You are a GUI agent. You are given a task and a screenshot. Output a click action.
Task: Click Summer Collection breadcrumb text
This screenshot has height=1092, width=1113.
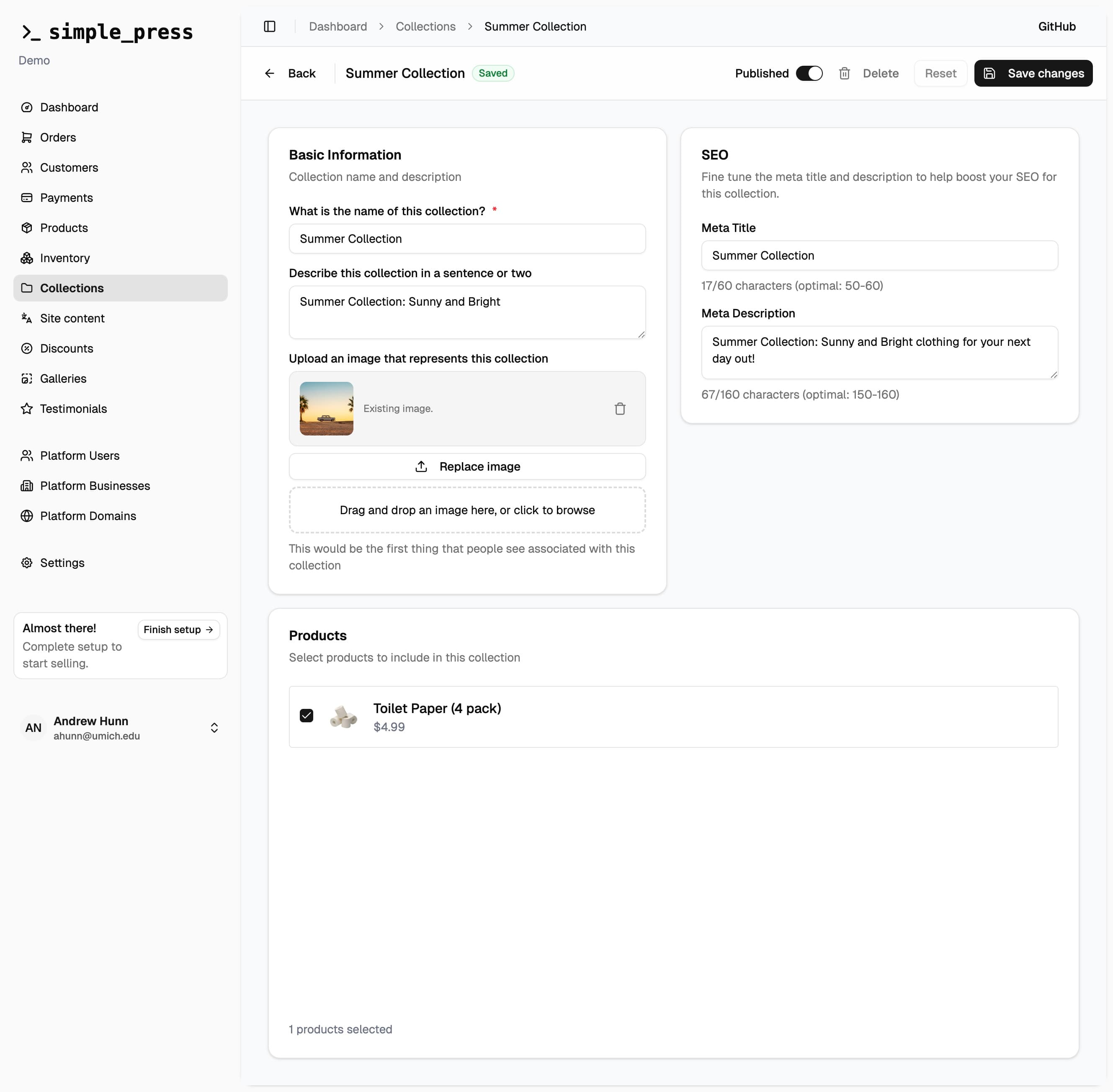click(x=535, y=26)
